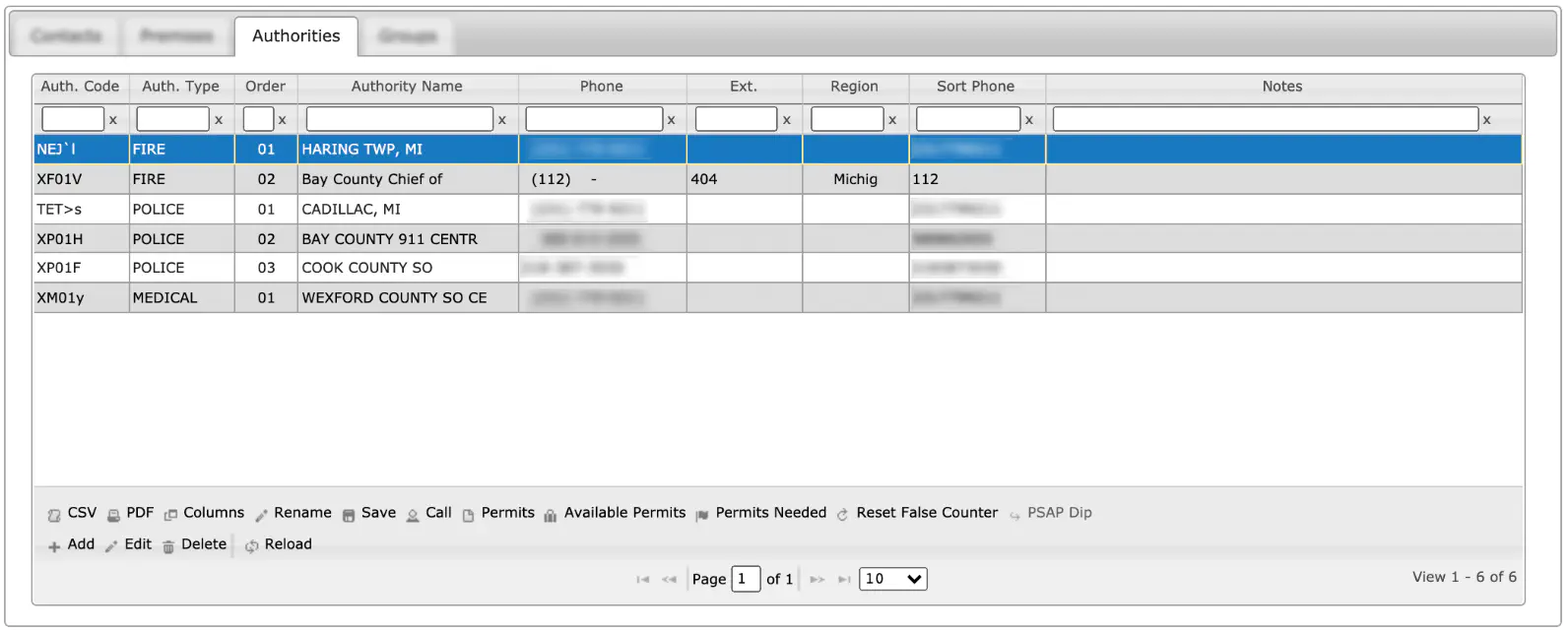Viewport: 1568px width, 632px height.
Task: Focus the Notes filter field
Action: click(x=1266, y=119)
